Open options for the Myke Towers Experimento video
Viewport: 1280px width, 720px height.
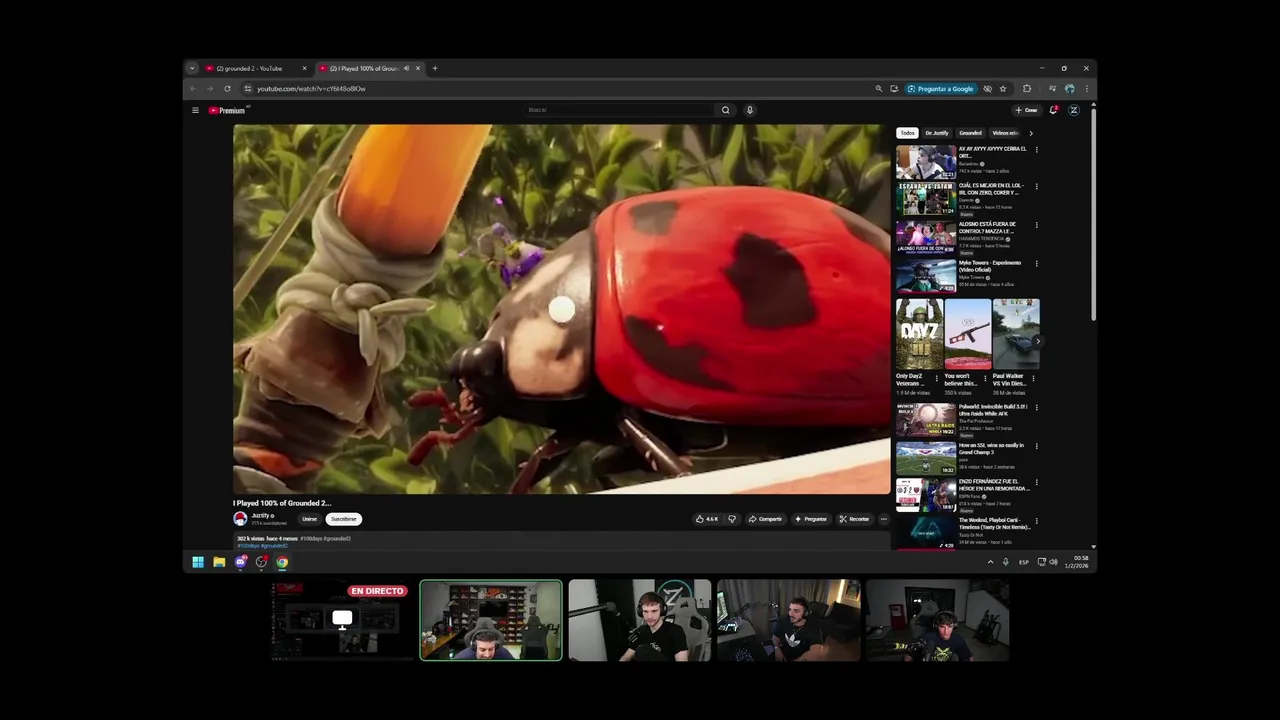coord(1036,263)
